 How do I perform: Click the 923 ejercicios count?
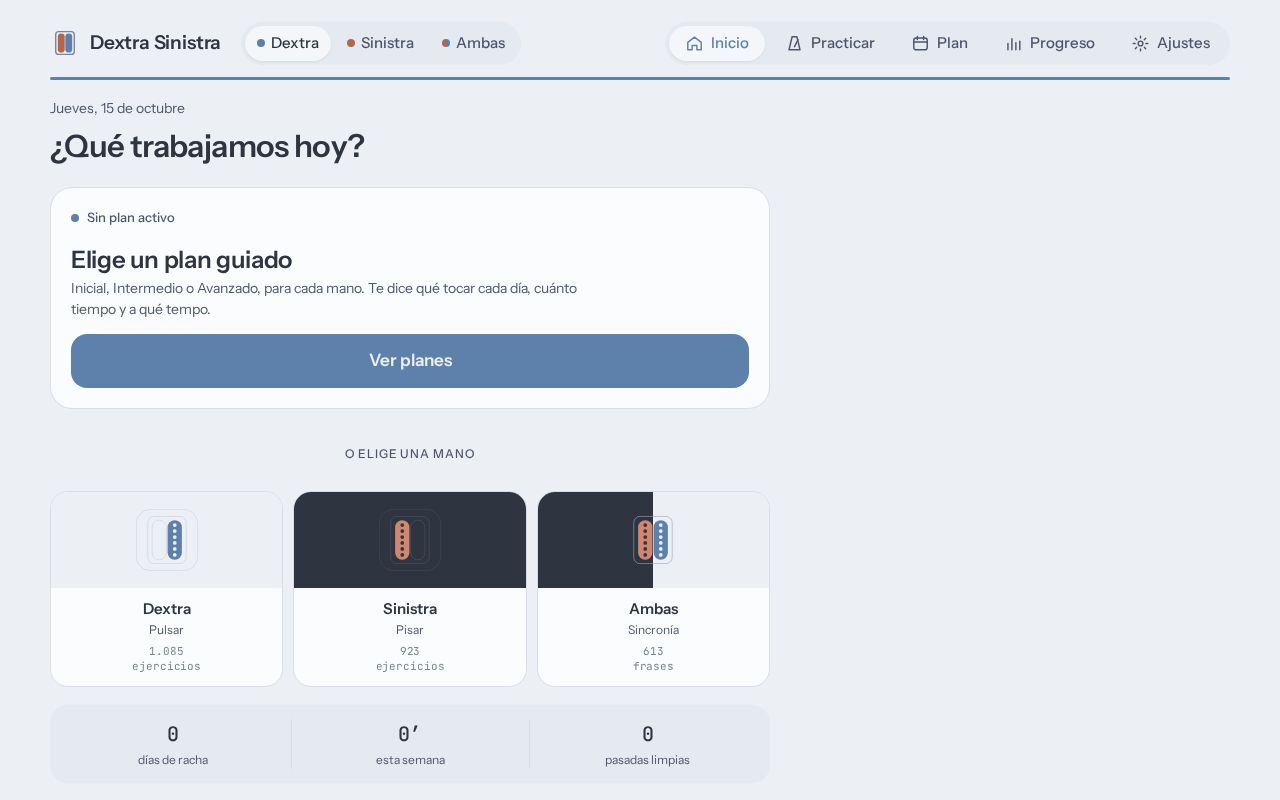[410, 658]
